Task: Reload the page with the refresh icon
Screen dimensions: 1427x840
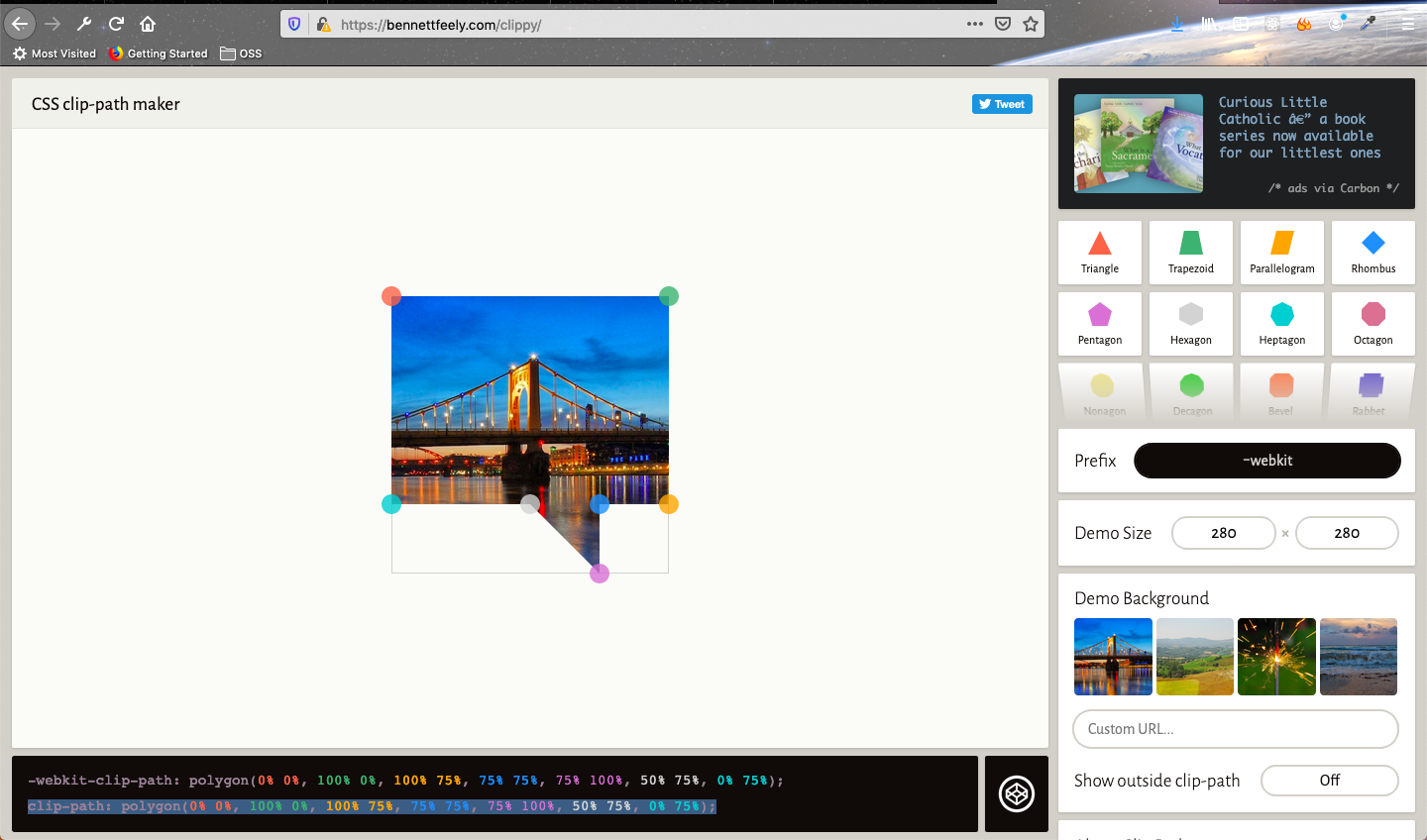Action: 116,24
